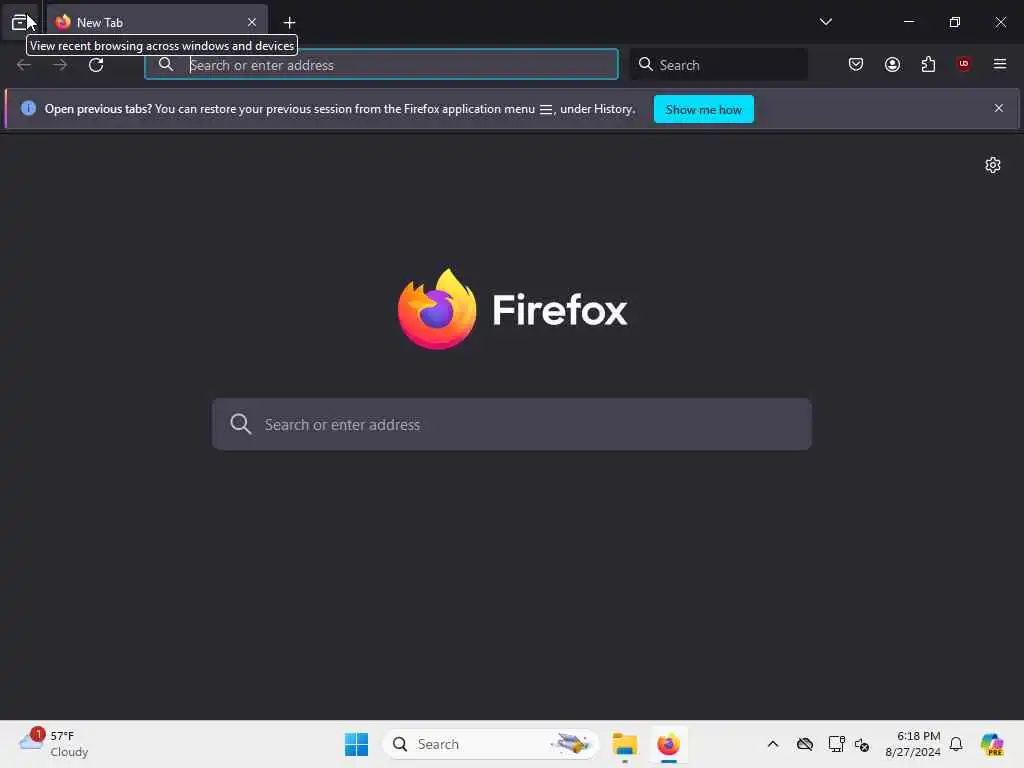Close the New Tab tab
This screenshot has width=1024, height=768.
(252, 22)
